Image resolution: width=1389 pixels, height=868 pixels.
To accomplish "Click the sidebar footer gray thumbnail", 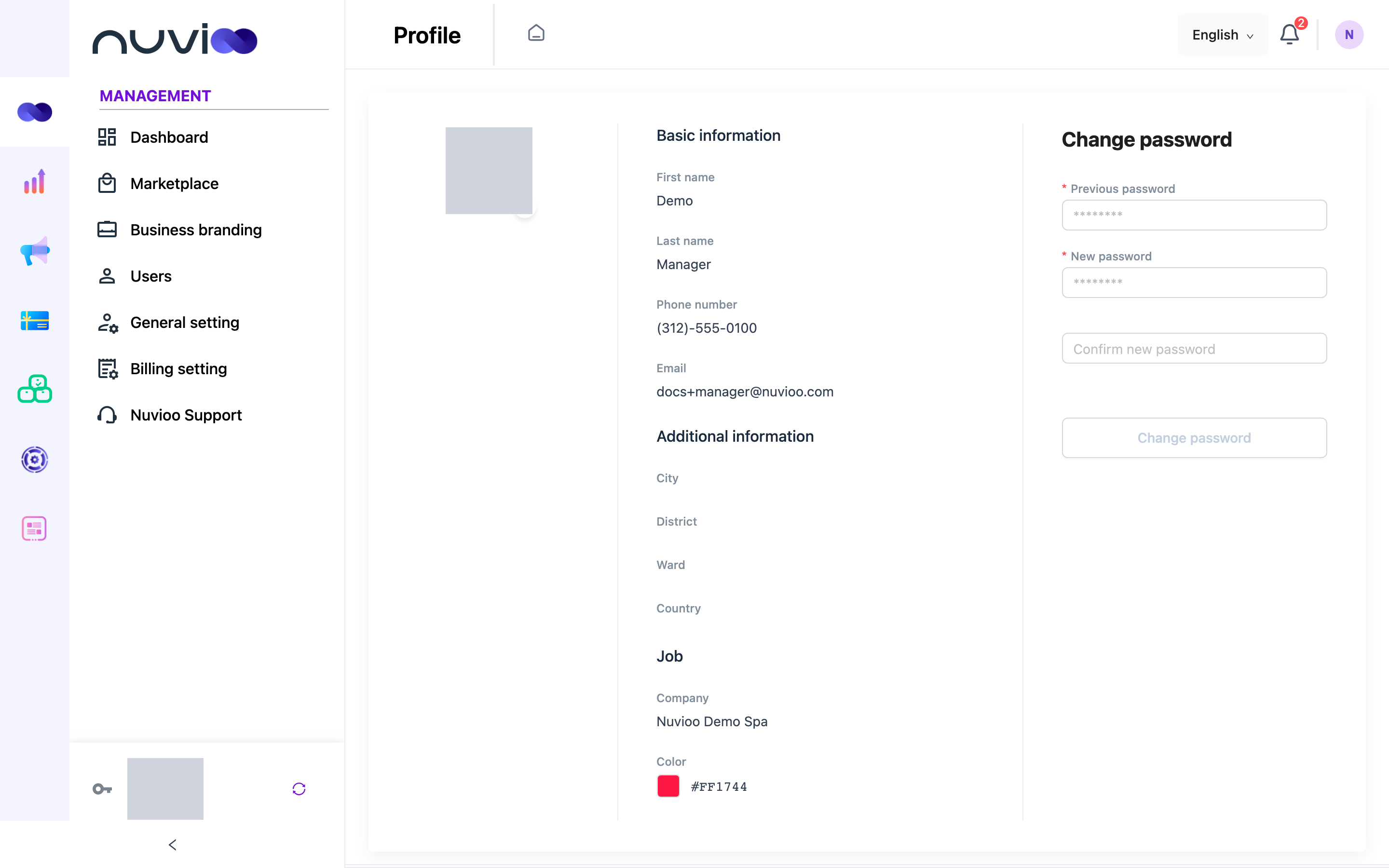I will 165,789.
